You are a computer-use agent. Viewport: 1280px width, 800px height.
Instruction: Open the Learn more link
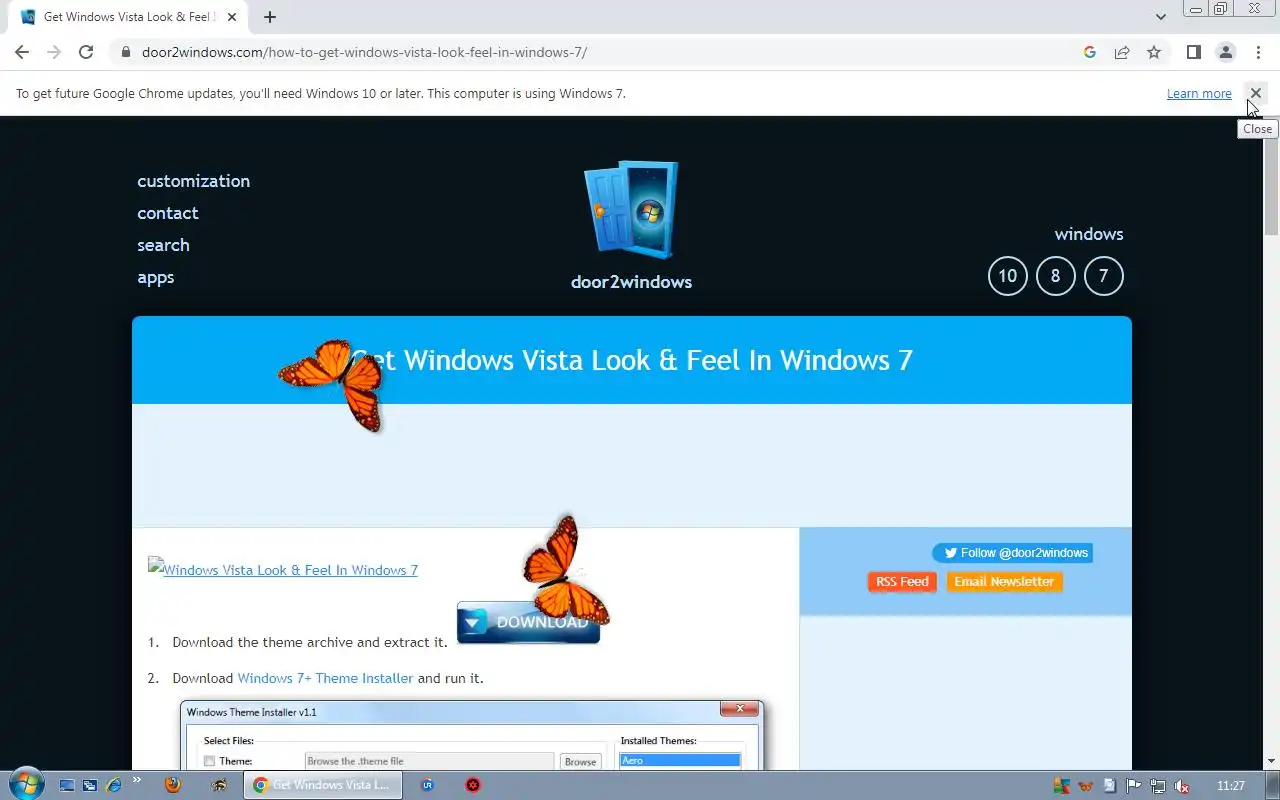[1199, 93]
